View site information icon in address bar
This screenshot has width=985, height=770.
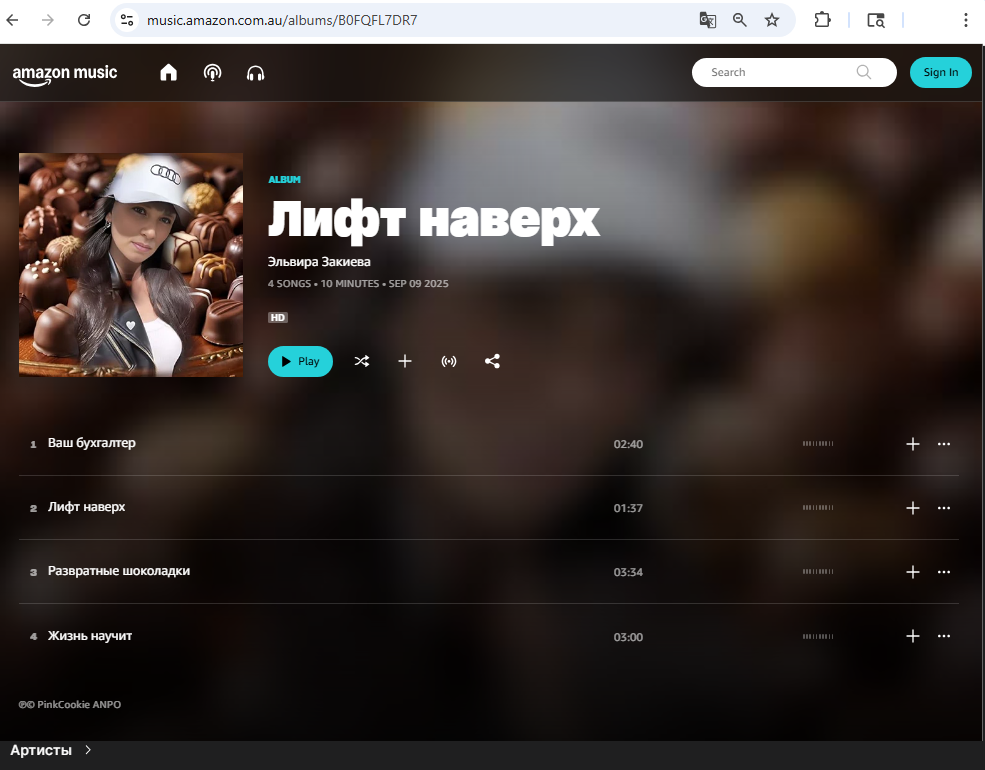(127, 20)
